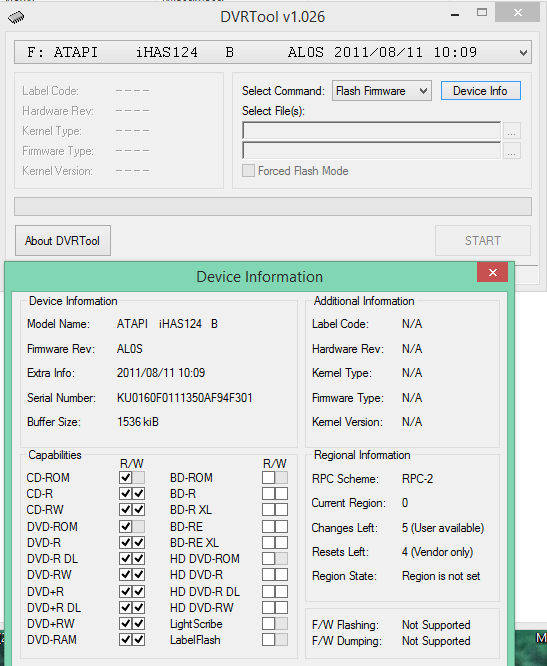Close the Device Information dialog
The width and height of the screenshot is (547, 666).
[x=492, y=272]
